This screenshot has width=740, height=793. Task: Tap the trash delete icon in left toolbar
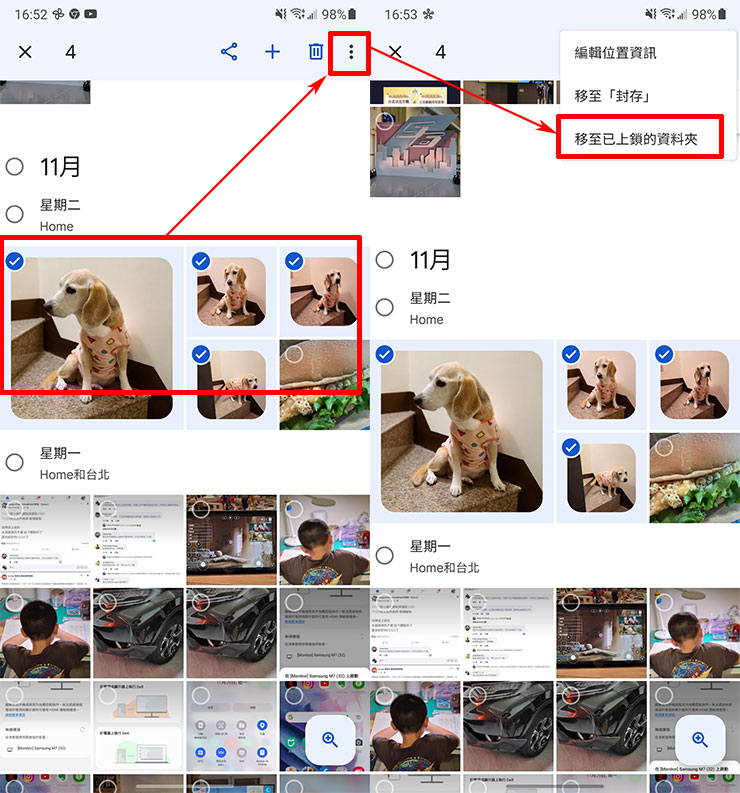316,52
